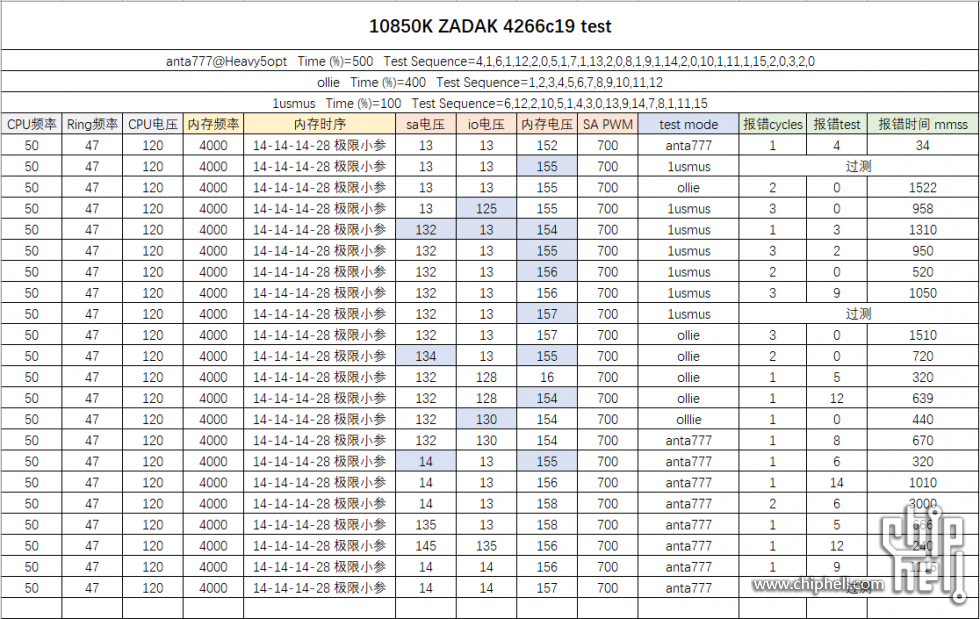Select the 内存电压 cell showing 16
Viewport: 980px width, 619px height.
(x=547, y=378)
